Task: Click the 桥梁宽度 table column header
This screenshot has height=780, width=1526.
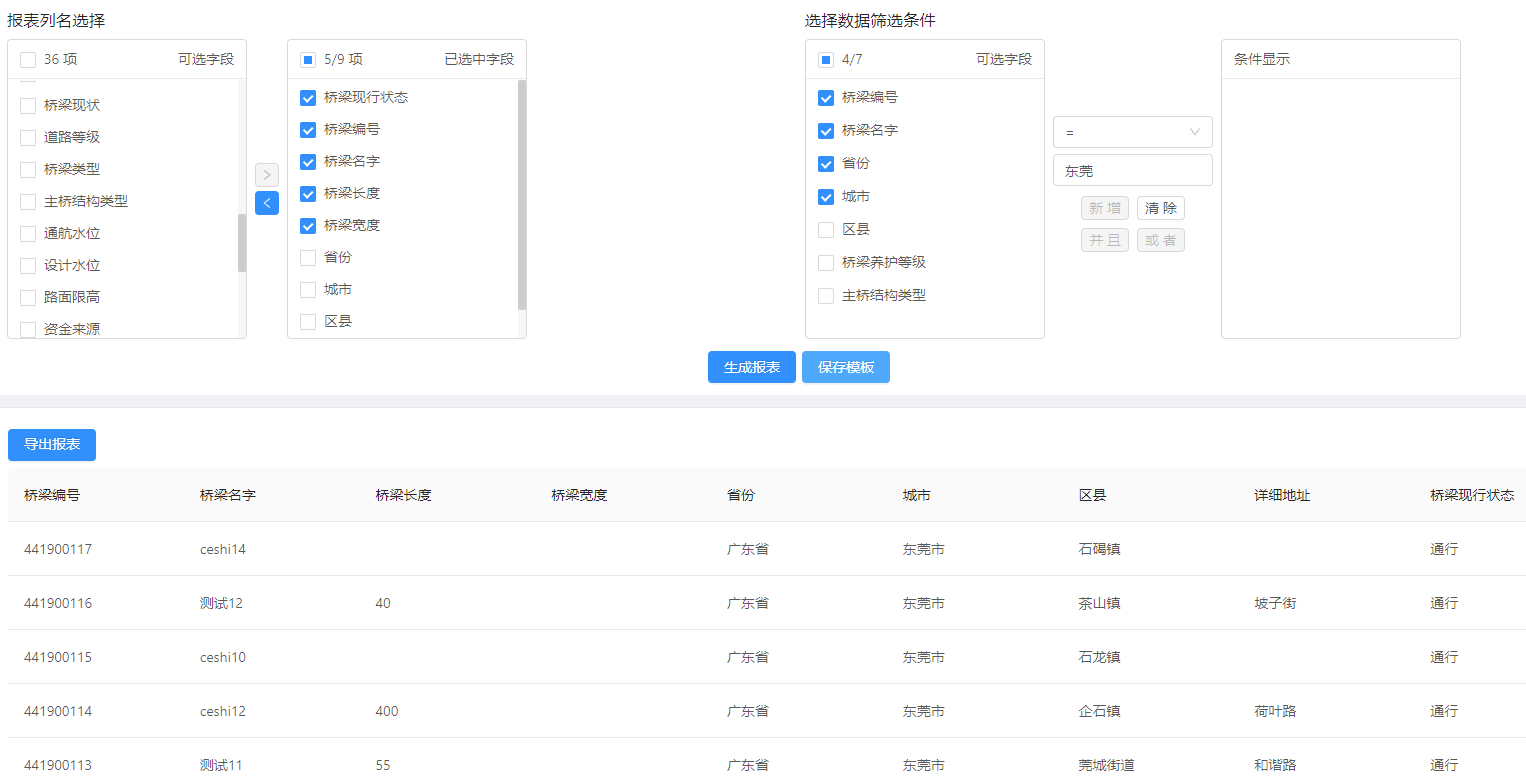Action: coord(580,495)
